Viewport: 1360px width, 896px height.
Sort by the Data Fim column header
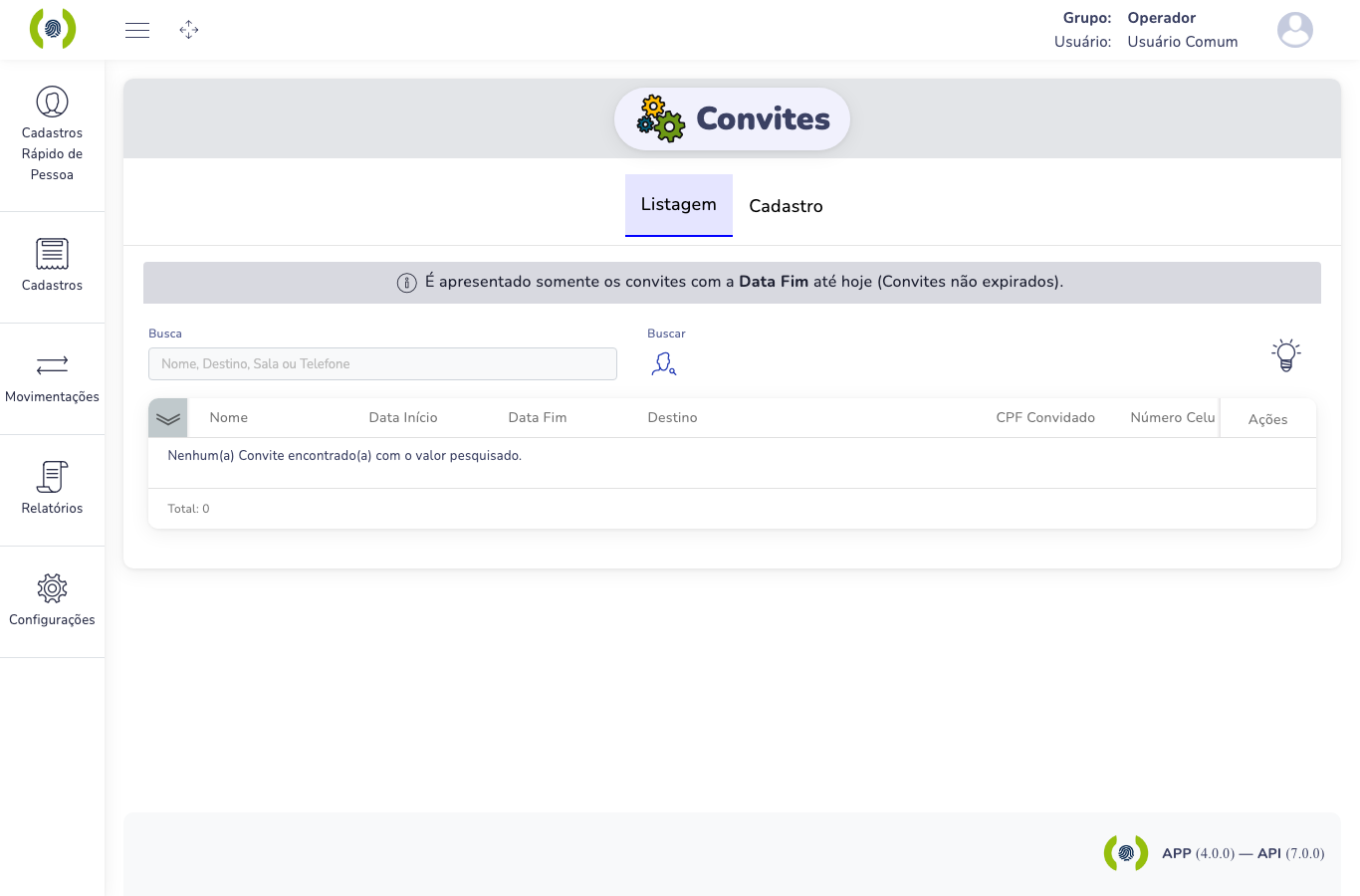pos(538,417)
